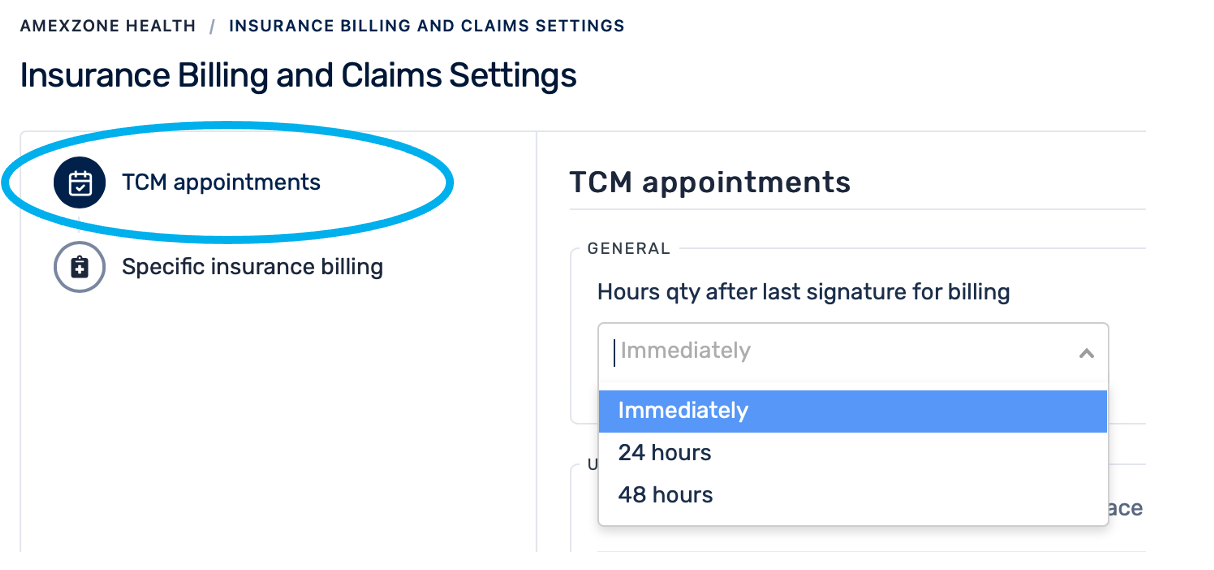Select the highlighted "Immediately" option in the list
Screen dimensions: 1214x570
point(683,411)
